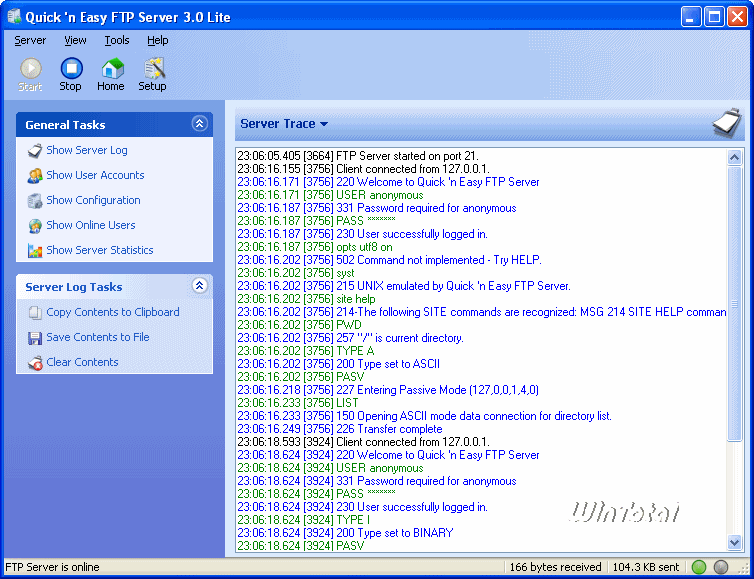Image resolution: width=754 pixels, height=579 pixels.
Task: Select the 'FTP Server started on port 21' line
Action: pyautogui.click(x=358, y=156)
